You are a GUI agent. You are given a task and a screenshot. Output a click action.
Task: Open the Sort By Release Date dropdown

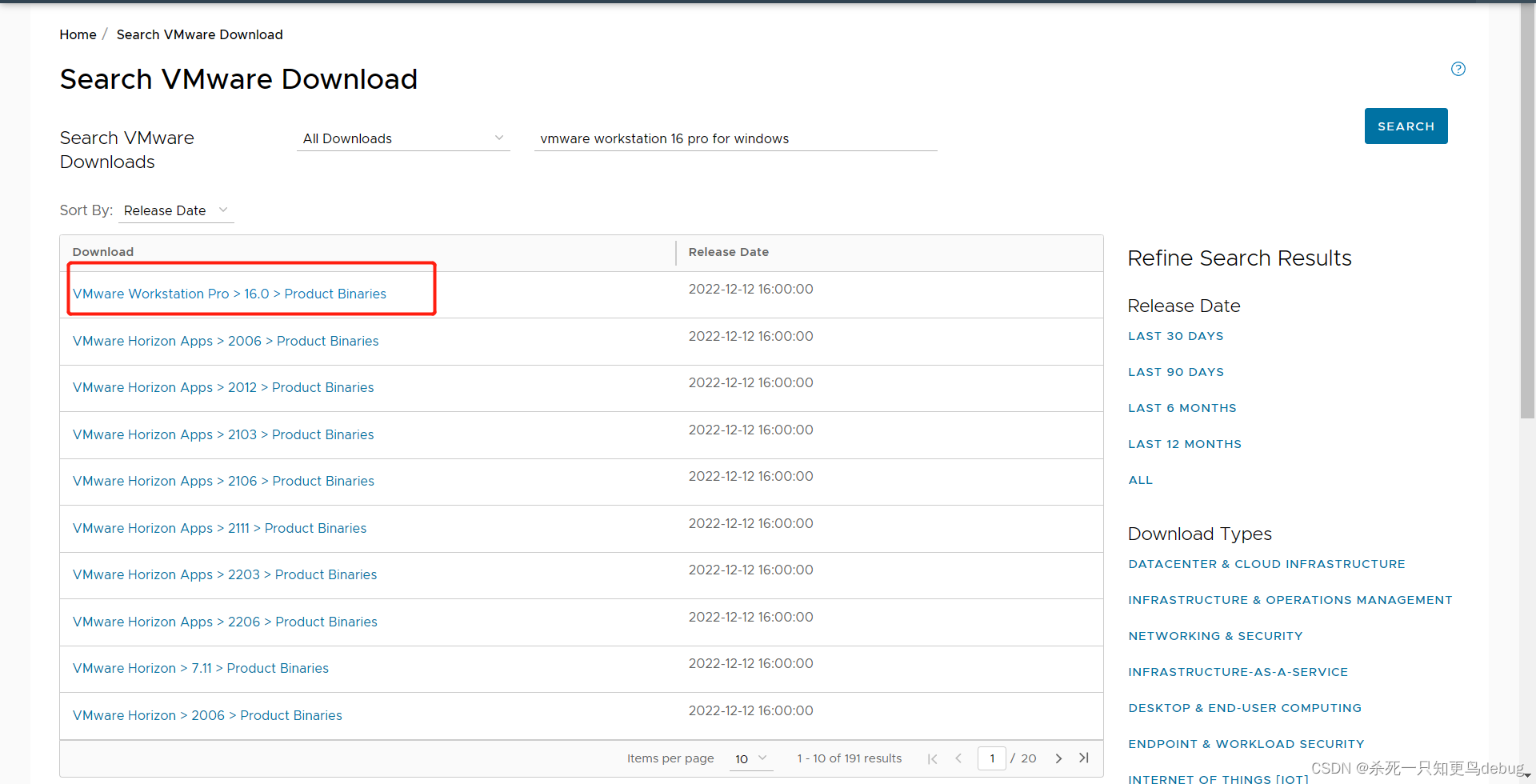coord(176,210)
